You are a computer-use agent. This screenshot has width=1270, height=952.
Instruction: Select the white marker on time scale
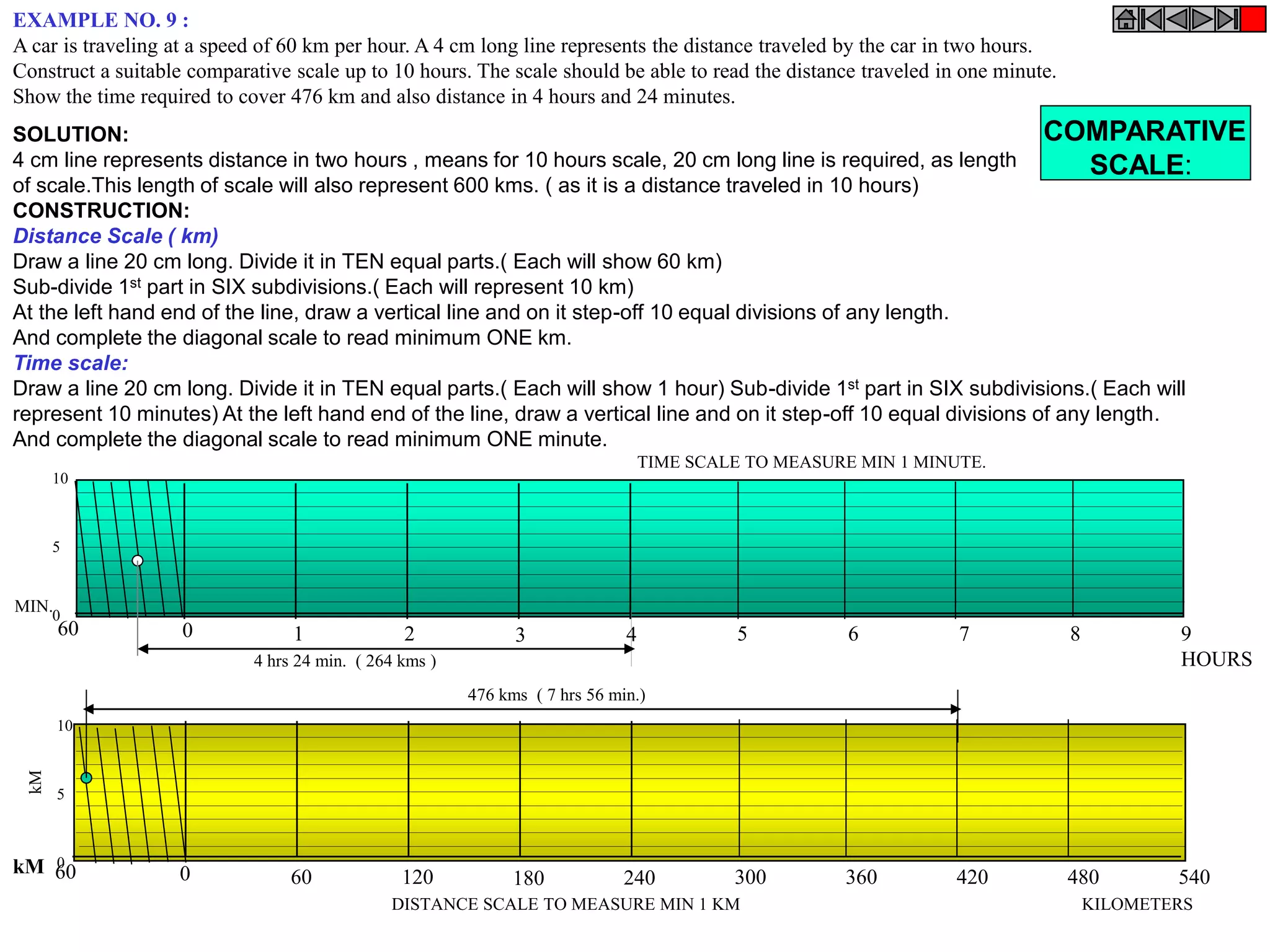coord(138,560)
